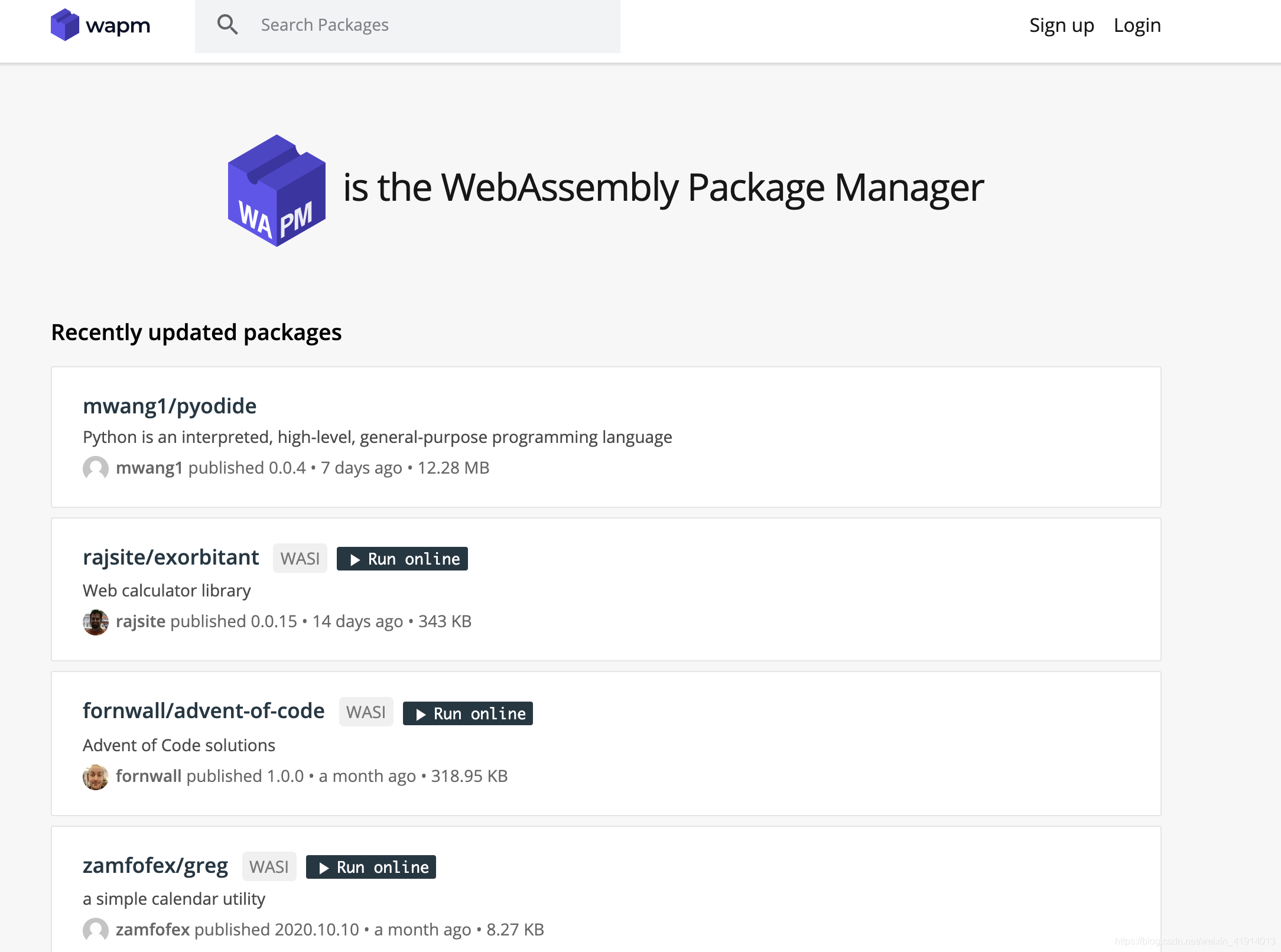The image size is (1281, 952).
Task: Open the mwang1/pyodide package
Action: tap(170, 406)
